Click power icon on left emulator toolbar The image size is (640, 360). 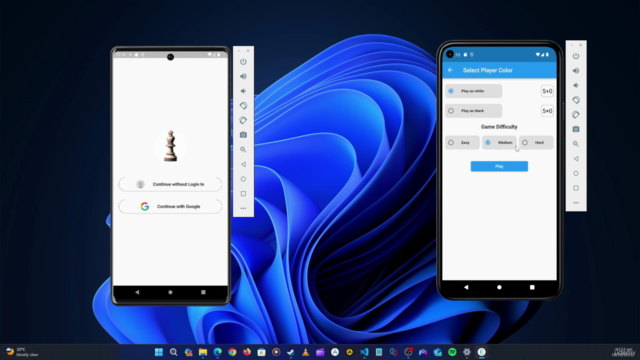pyautogui.click(x=243, y=62)
